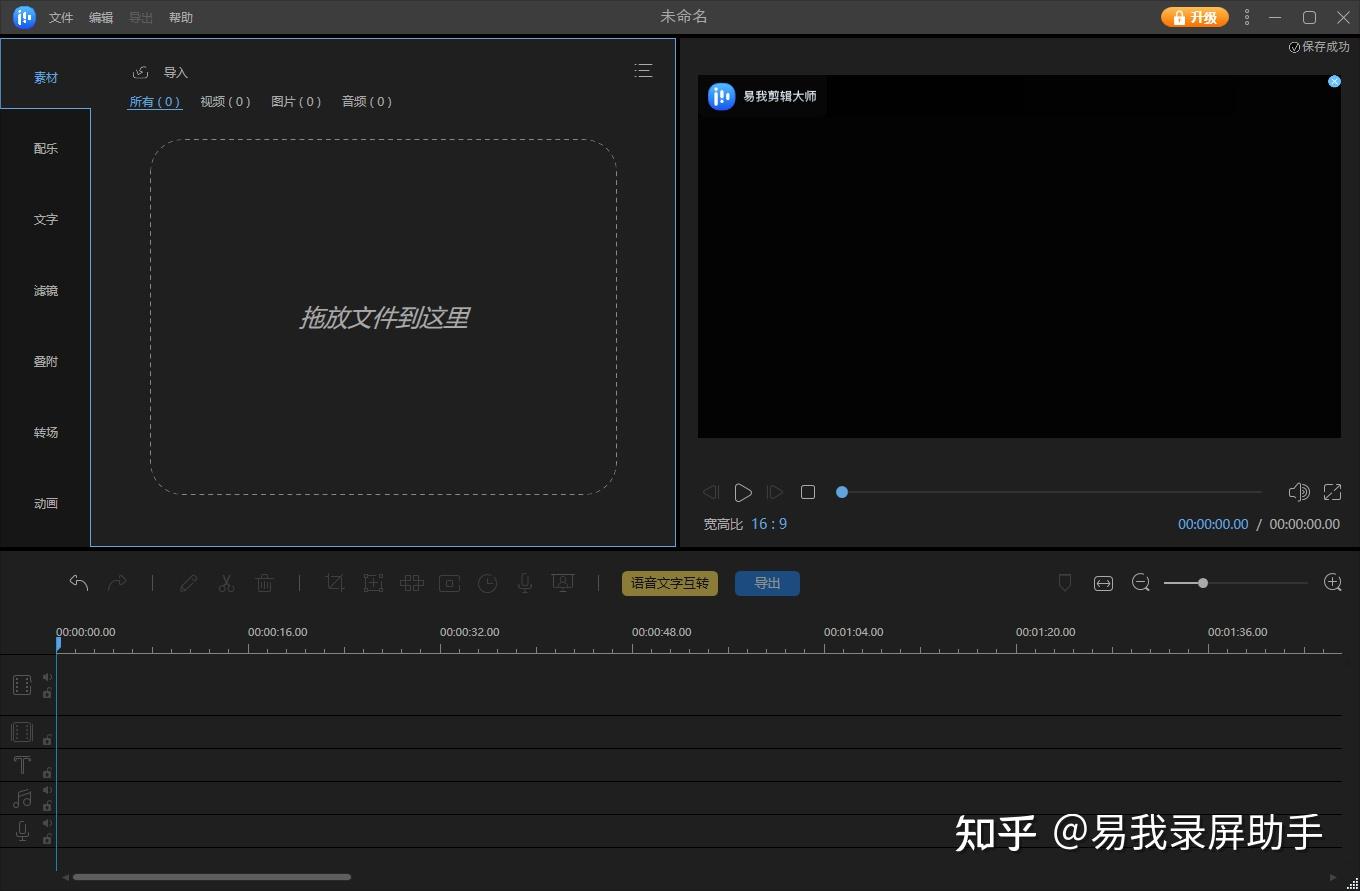Click the preview volume speaker icon

(1299, 492)
